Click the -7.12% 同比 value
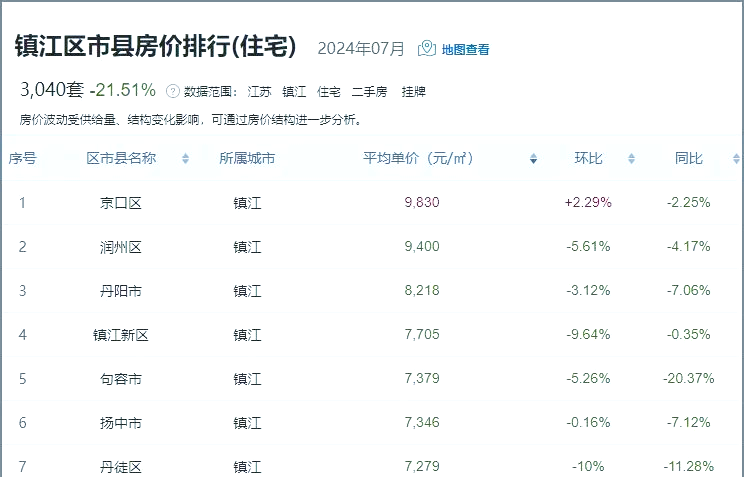Viewport: 744px width, 477px height. click(688, 422)
